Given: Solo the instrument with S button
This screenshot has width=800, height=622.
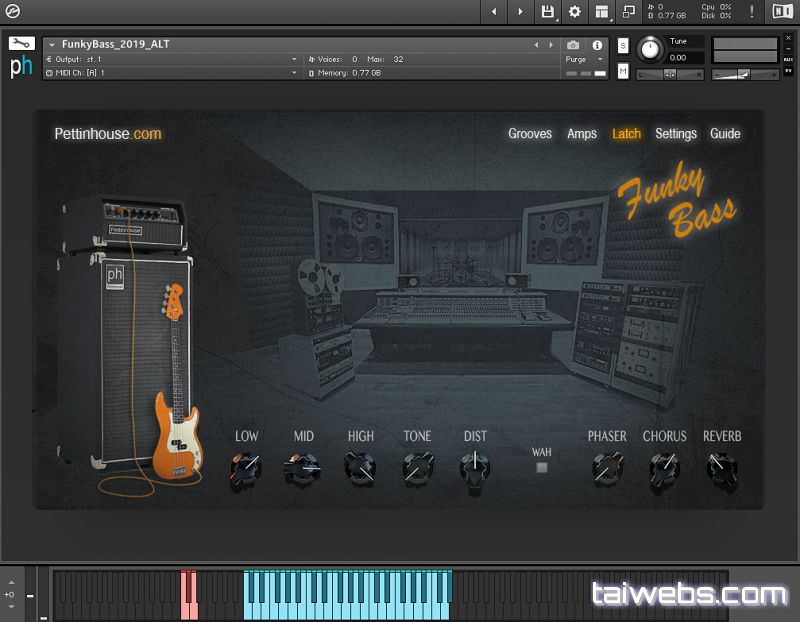Looking at the screenshot, I should click(x=623, y=46).
